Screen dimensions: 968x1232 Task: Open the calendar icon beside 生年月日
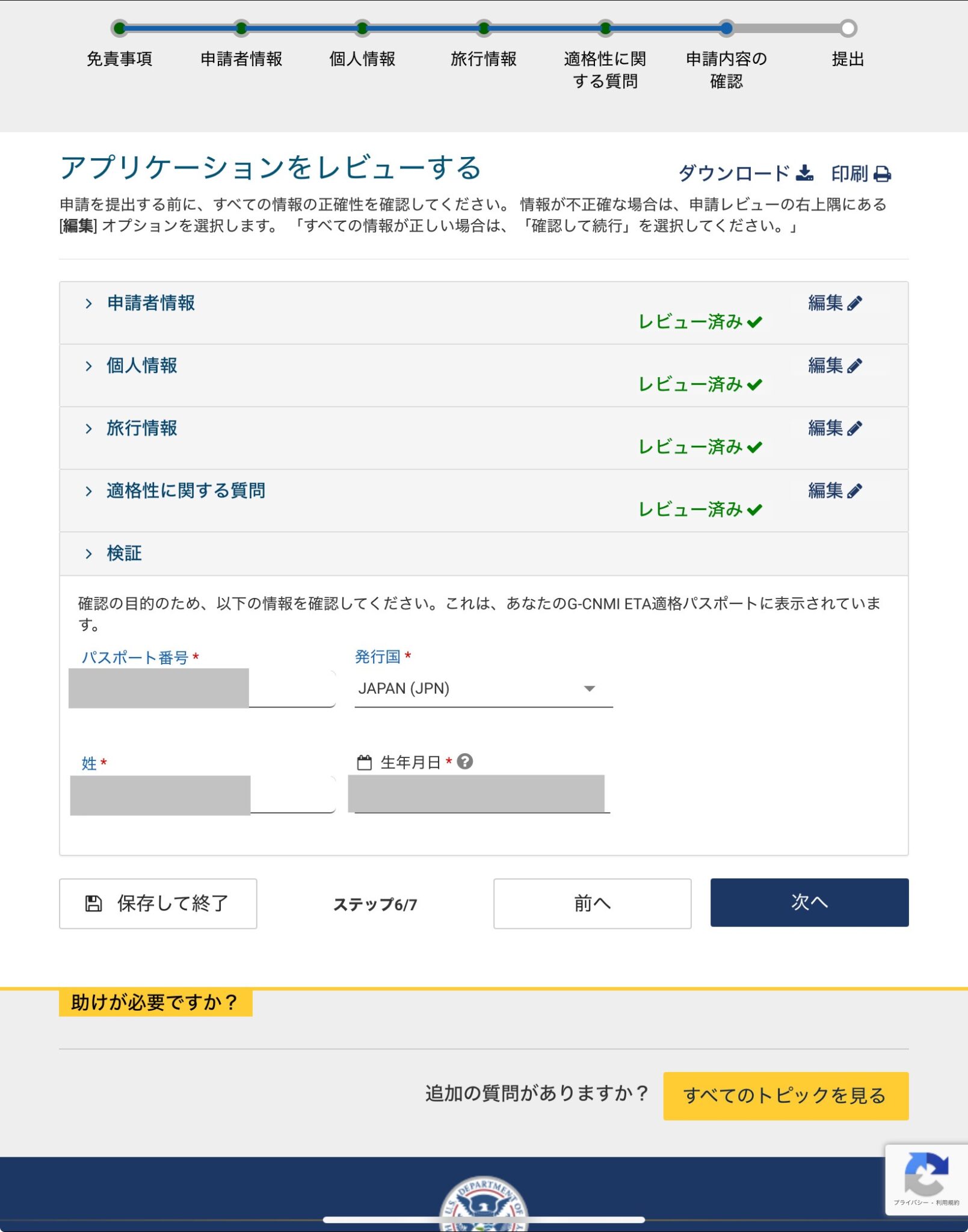pyautogui.click(x=366, y=762)
